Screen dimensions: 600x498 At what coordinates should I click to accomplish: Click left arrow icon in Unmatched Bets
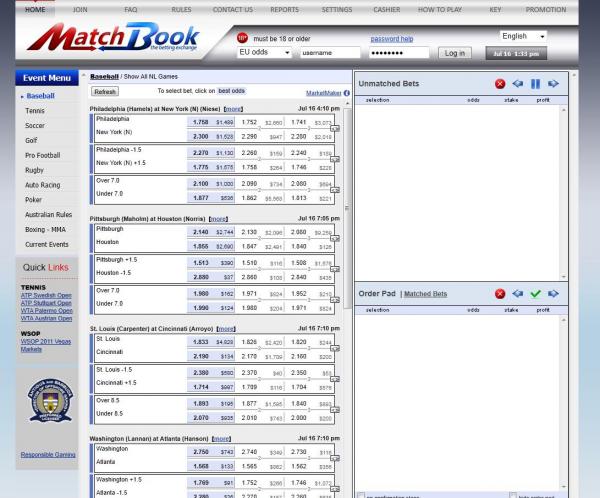pyautogui.click(x=518, y=83)
